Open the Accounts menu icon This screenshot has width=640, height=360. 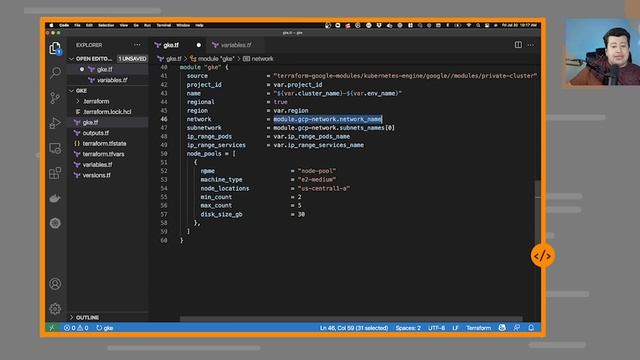(x=55, y=284)
